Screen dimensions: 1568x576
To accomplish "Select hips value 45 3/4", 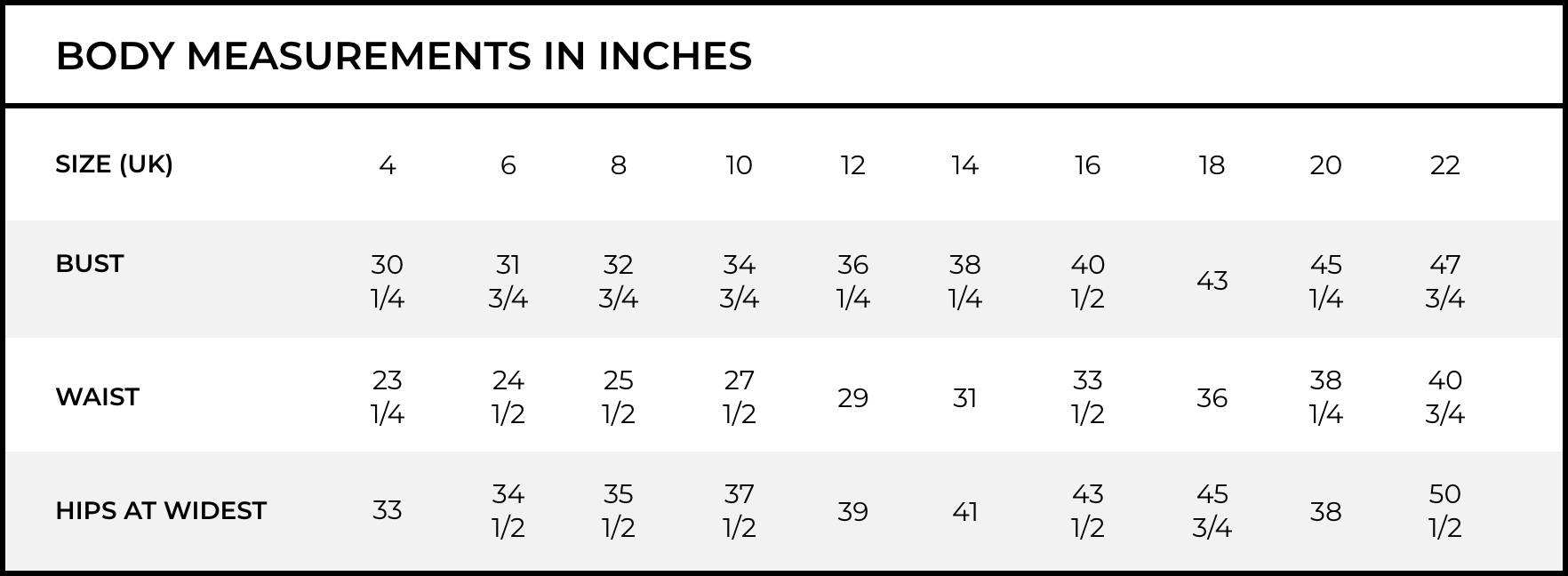I will [1212, 510].
